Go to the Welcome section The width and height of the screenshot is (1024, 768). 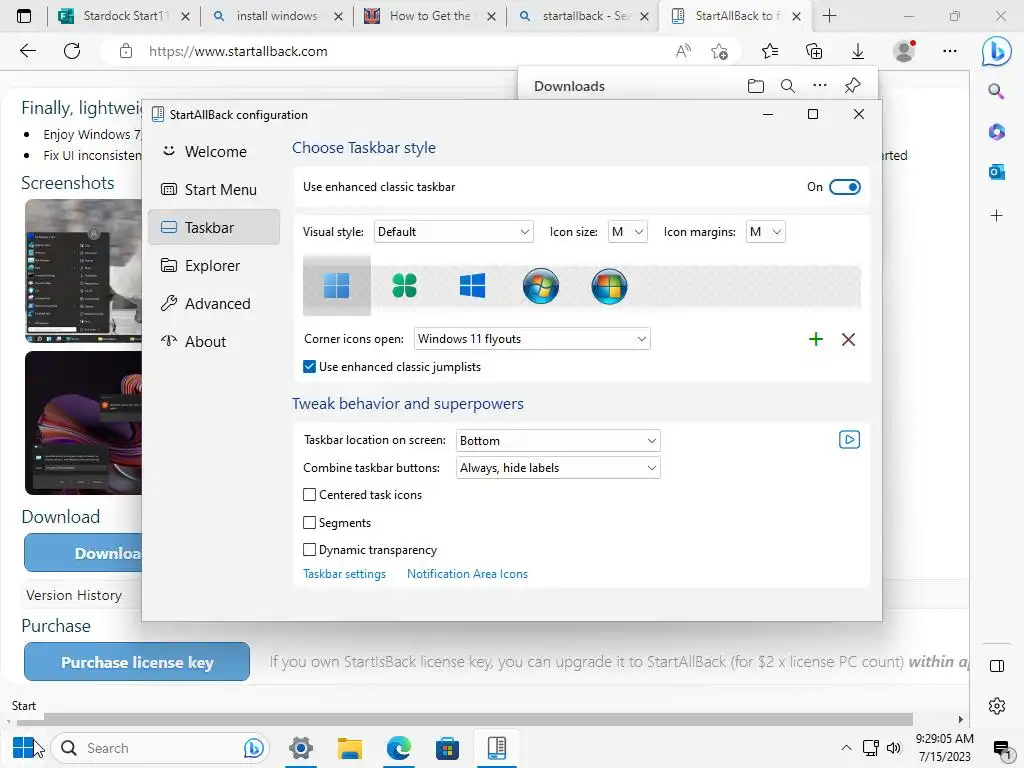[214, 152]
